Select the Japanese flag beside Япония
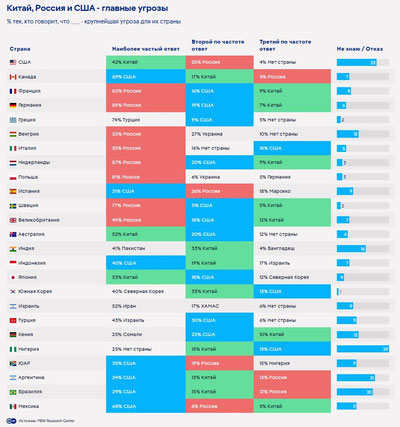Image resolution: width=400 pixels, height=427 pixels. (x=13, y=277)
